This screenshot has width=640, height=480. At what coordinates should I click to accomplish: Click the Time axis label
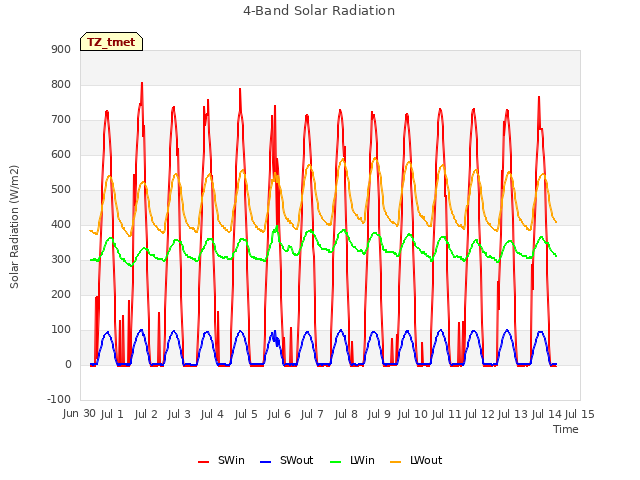click(566, 429)
